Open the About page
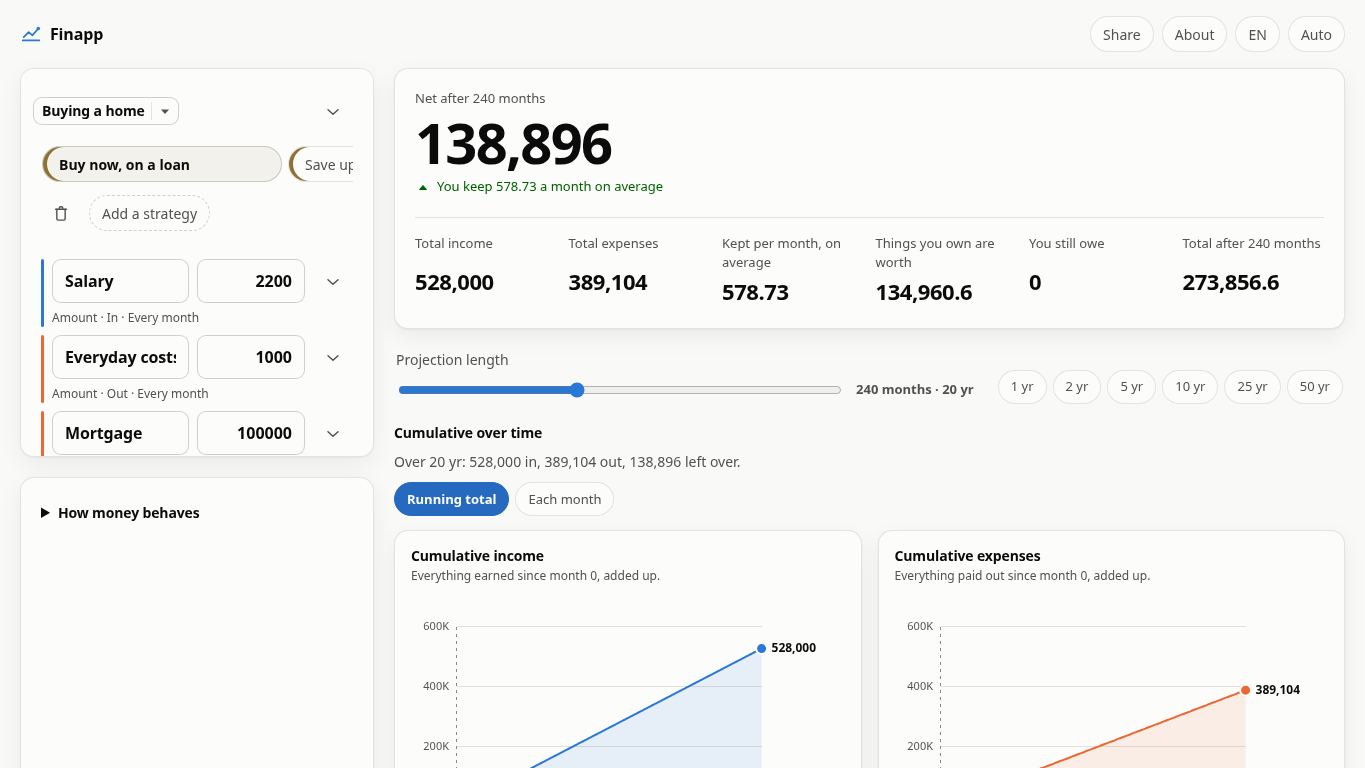The width and height of the screenshot is (1365, 768). 1194,34
